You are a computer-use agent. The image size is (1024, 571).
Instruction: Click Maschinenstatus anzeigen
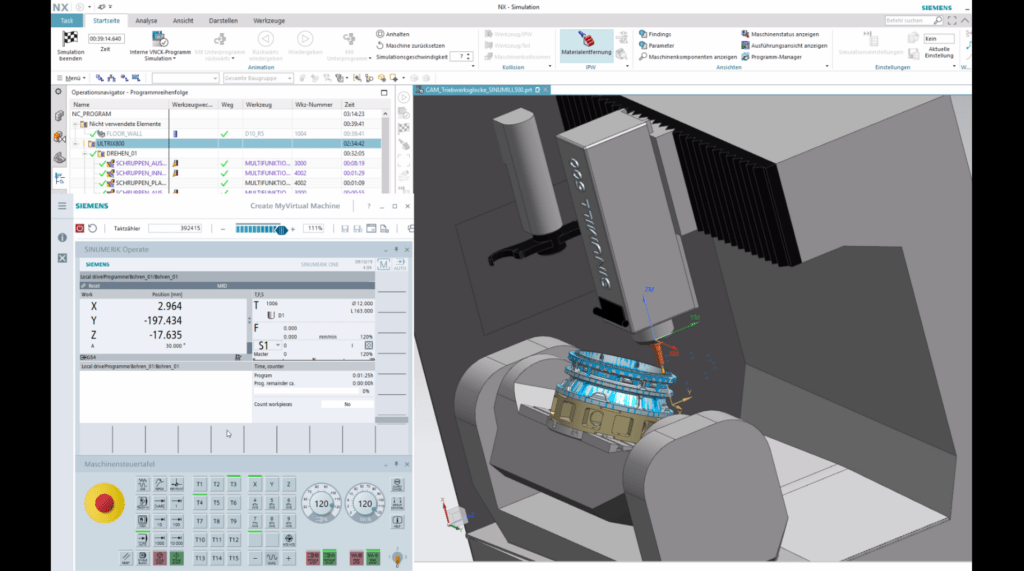[780, 34]
